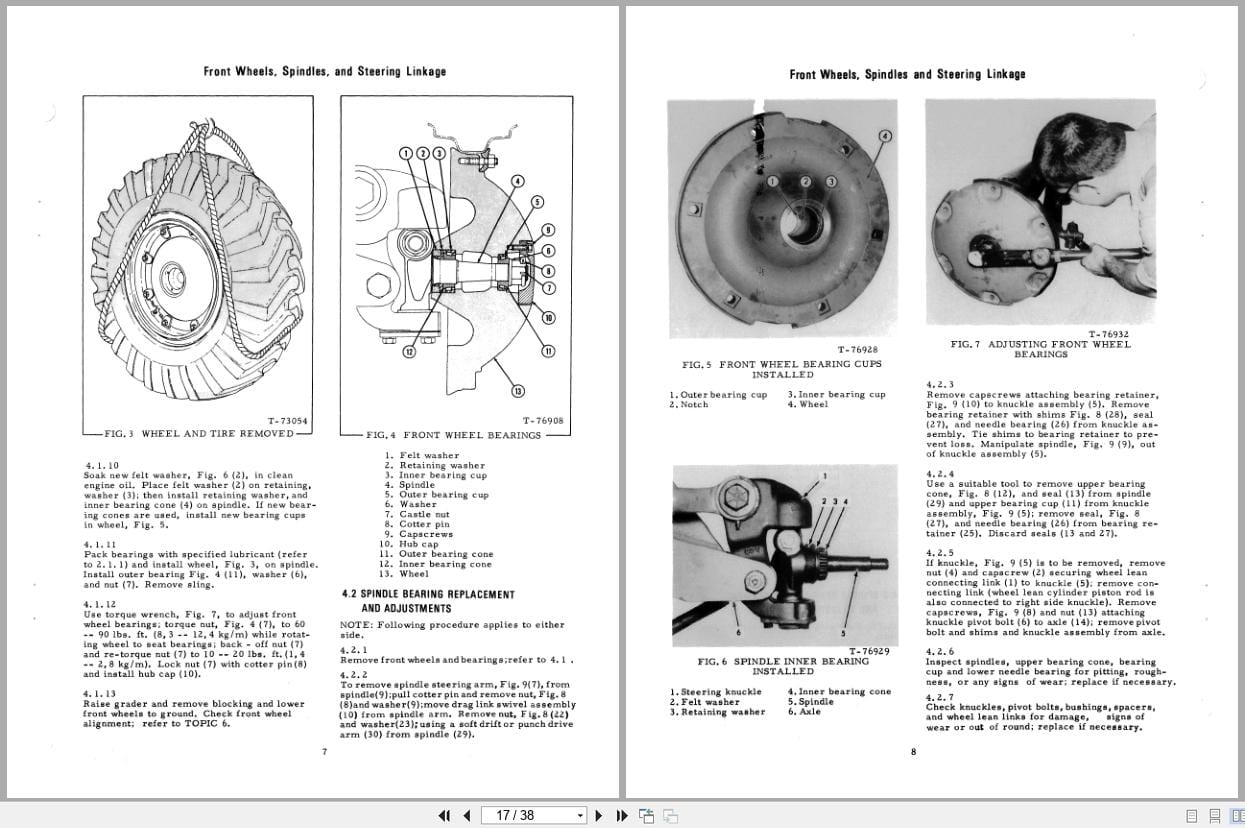Click the paragraph number '4. 1. 12'

pos(100,604)
